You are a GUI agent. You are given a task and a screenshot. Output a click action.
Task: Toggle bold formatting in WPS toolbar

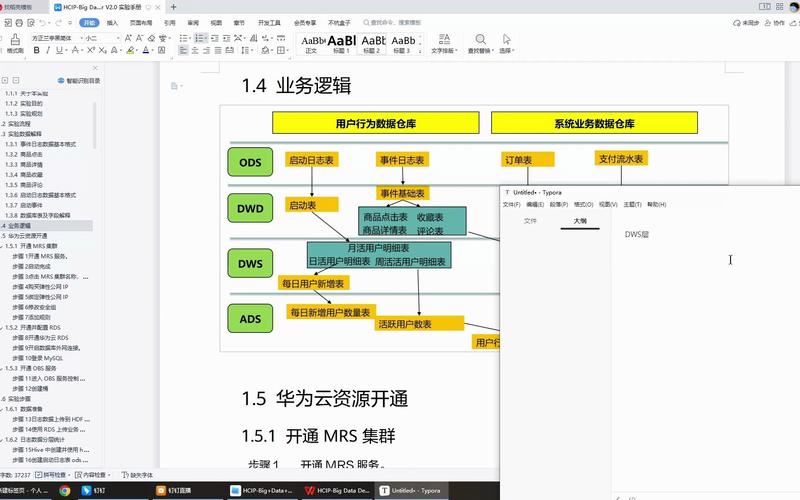[x=36, y=50]
